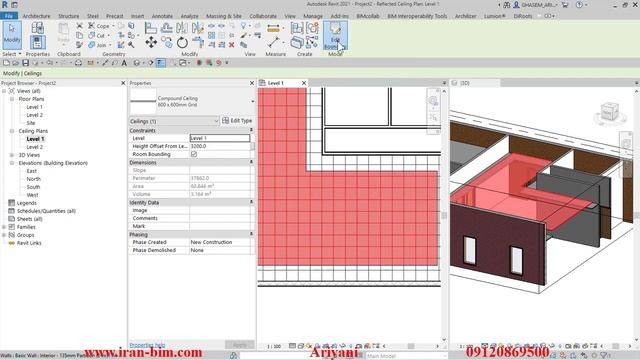This screenshot has height=360, width=640.
Task: Expand the 3D Views tree node
Action: click(12, 155)
